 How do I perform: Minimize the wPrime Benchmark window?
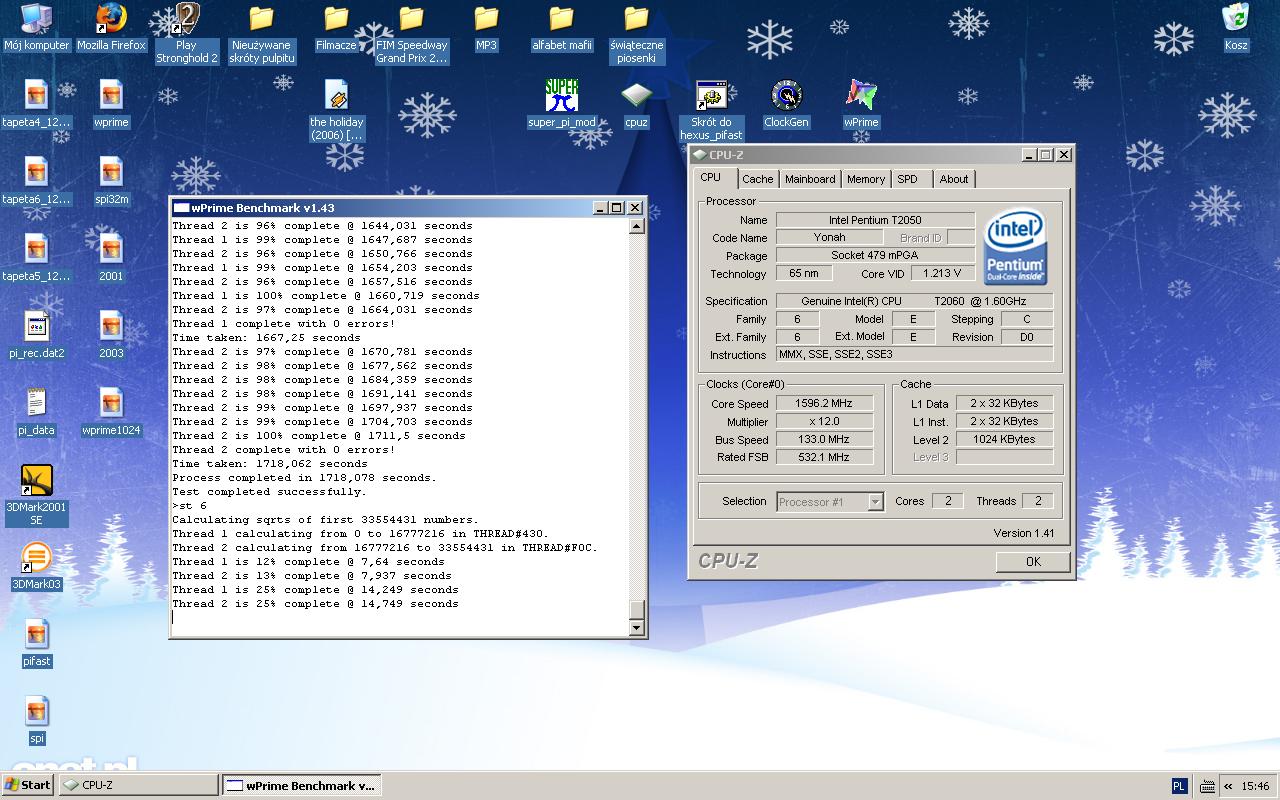[600, 208]
